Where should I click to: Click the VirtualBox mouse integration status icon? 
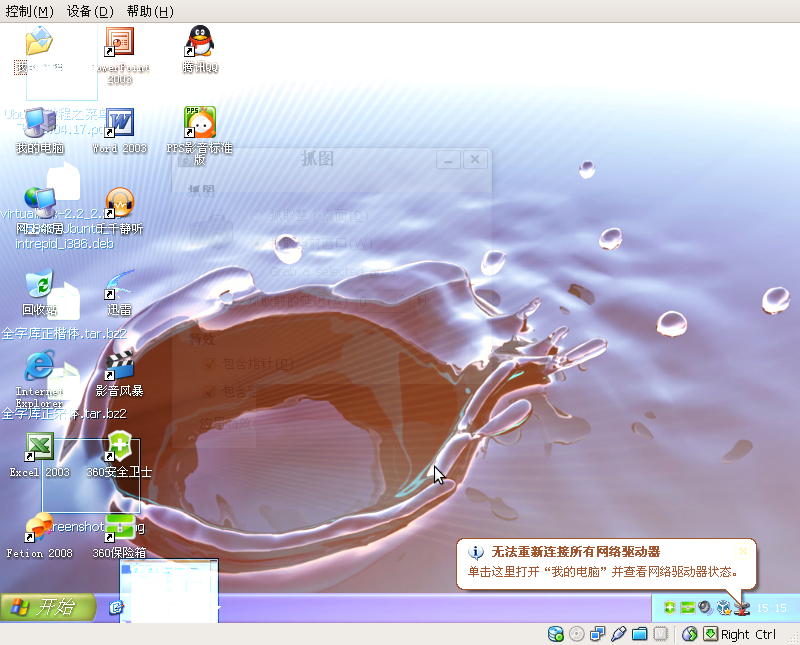click(689, 634)
